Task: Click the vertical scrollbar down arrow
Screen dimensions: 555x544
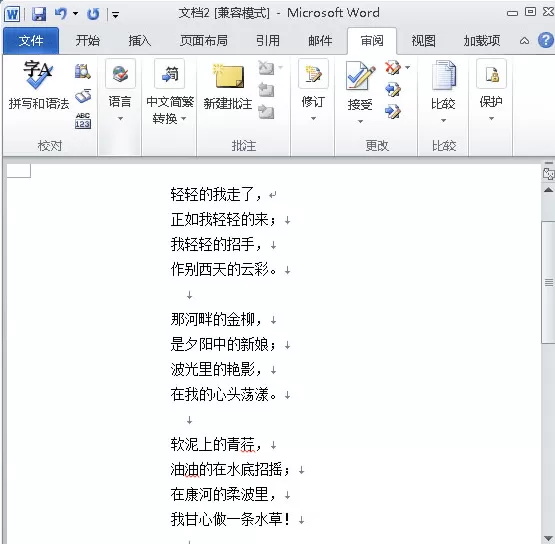Action: pyautogui.click(x=548, y=538)
